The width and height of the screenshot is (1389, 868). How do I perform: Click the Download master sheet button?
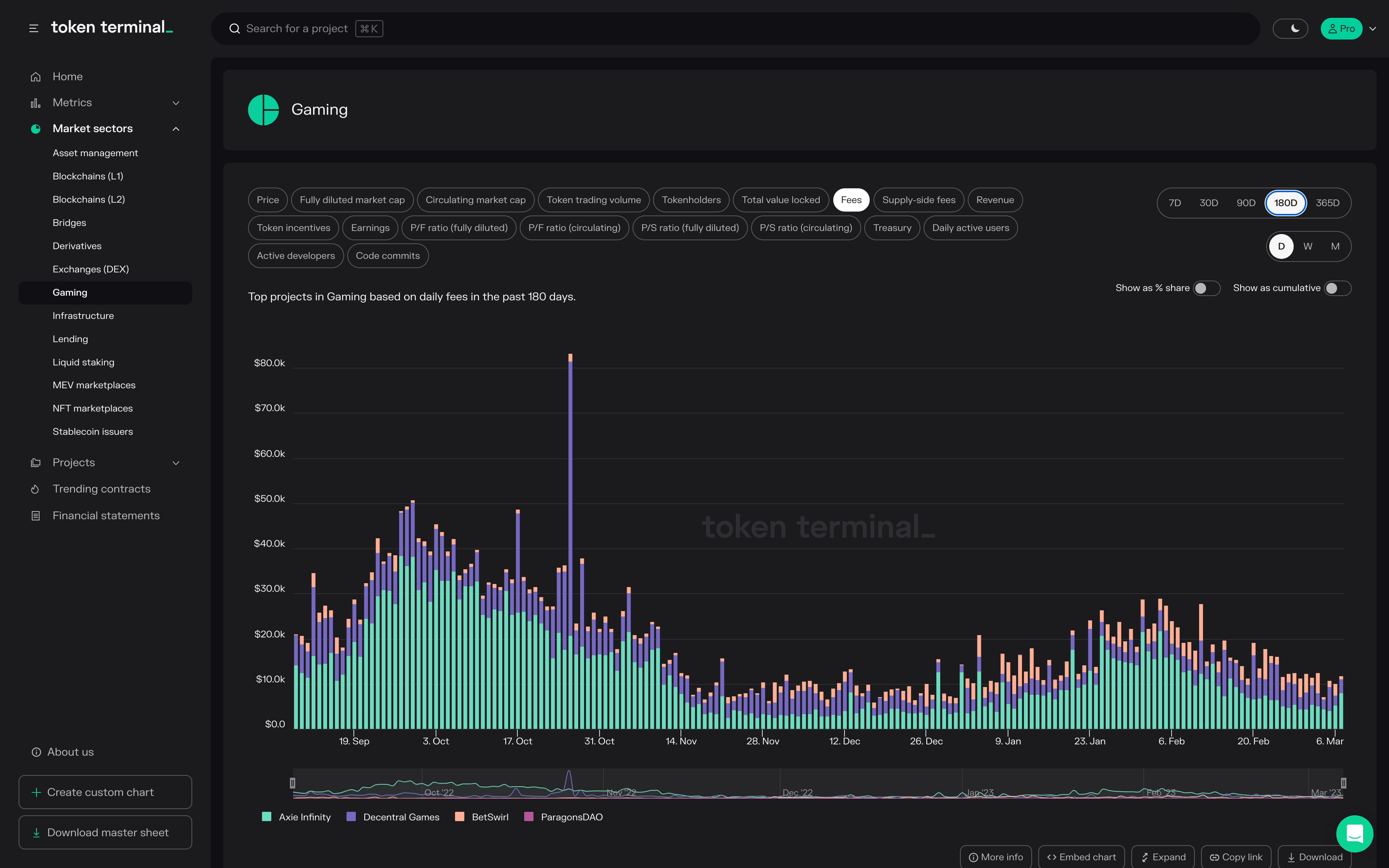(x=105, y=832)
